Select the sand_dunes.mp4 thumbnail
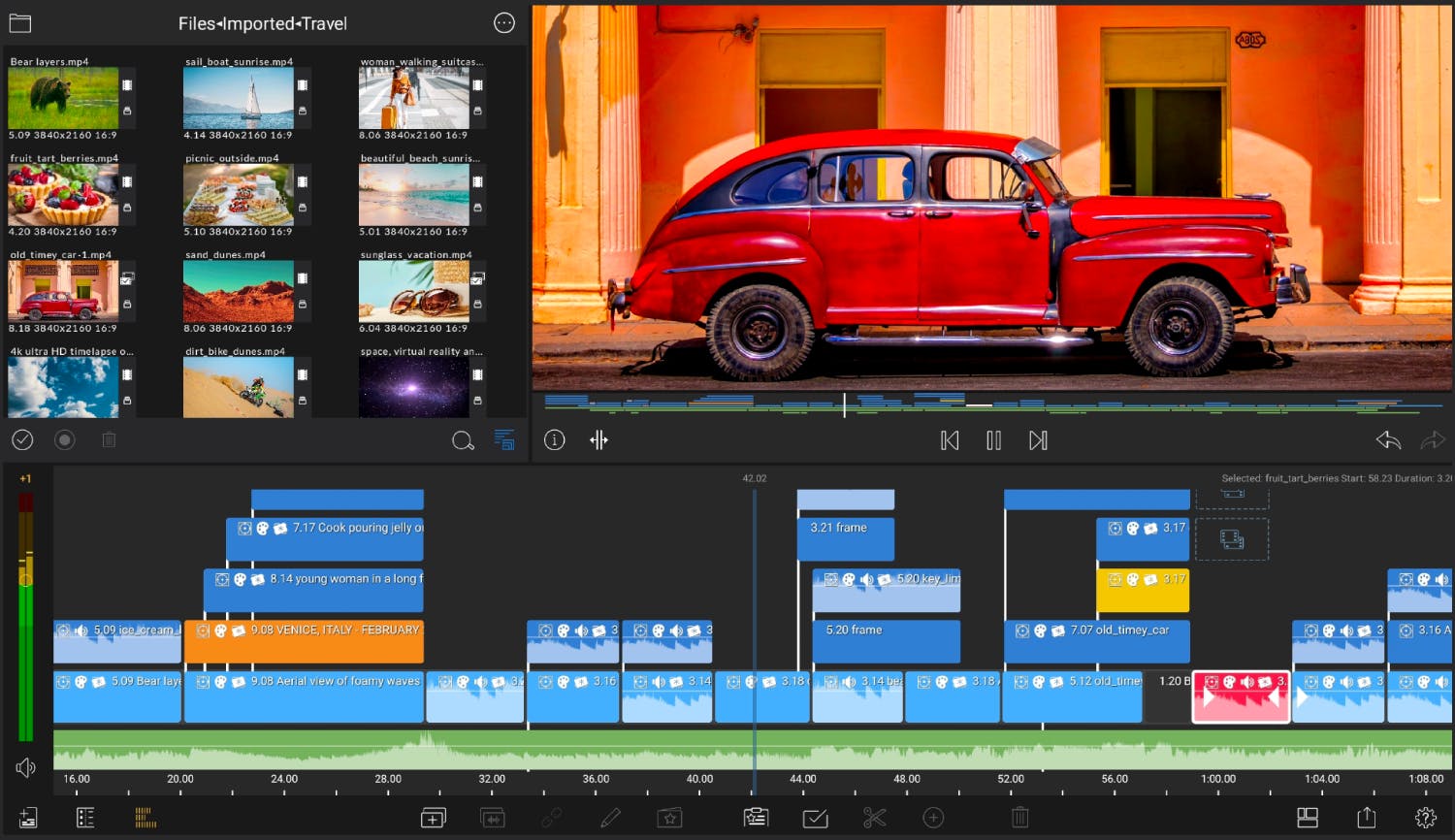 coord(238,291)
